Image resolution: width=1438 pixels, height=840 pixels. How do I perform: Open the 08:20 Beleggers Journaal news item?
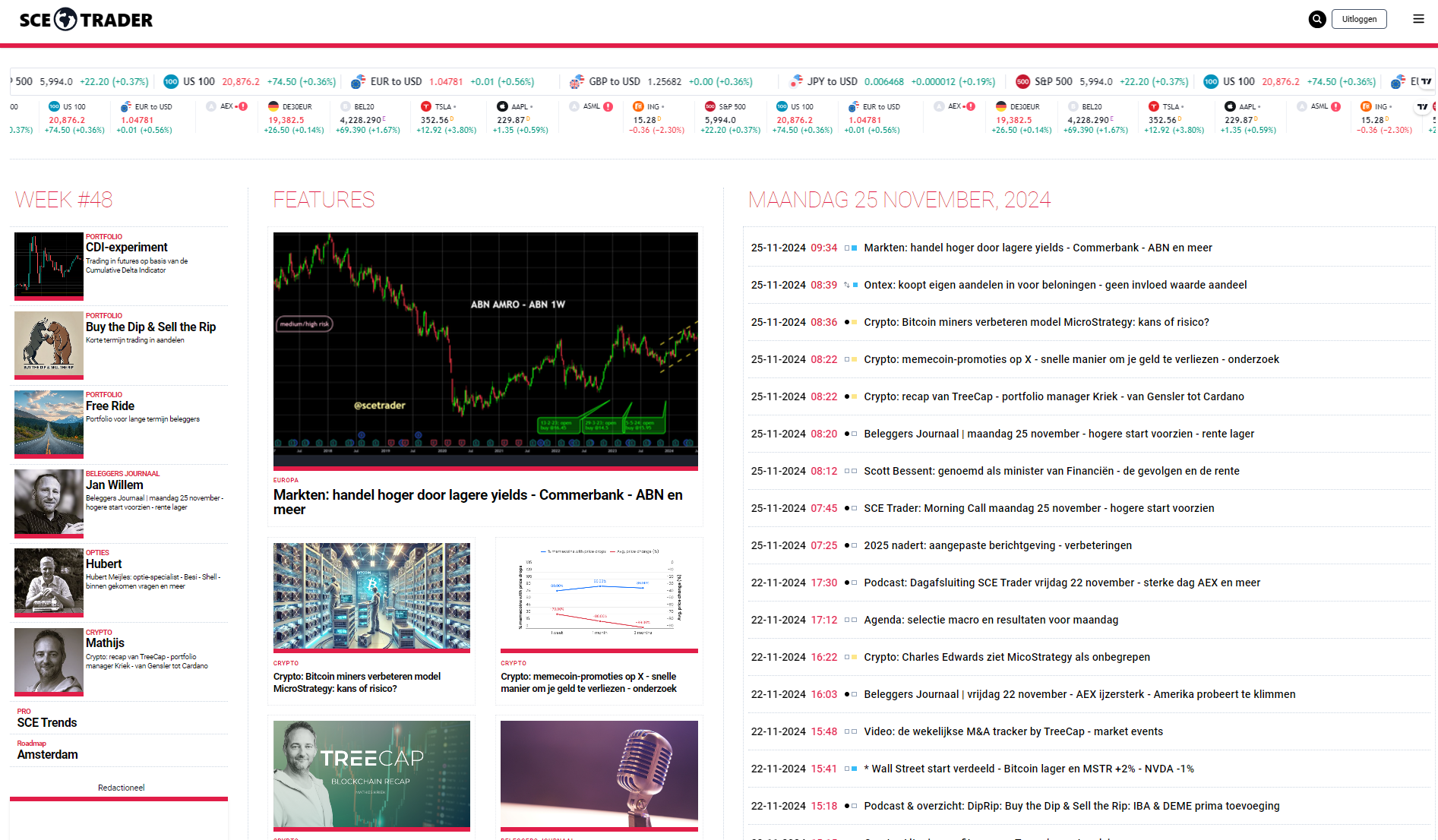pyautogui.click(x=1059, y=434)
